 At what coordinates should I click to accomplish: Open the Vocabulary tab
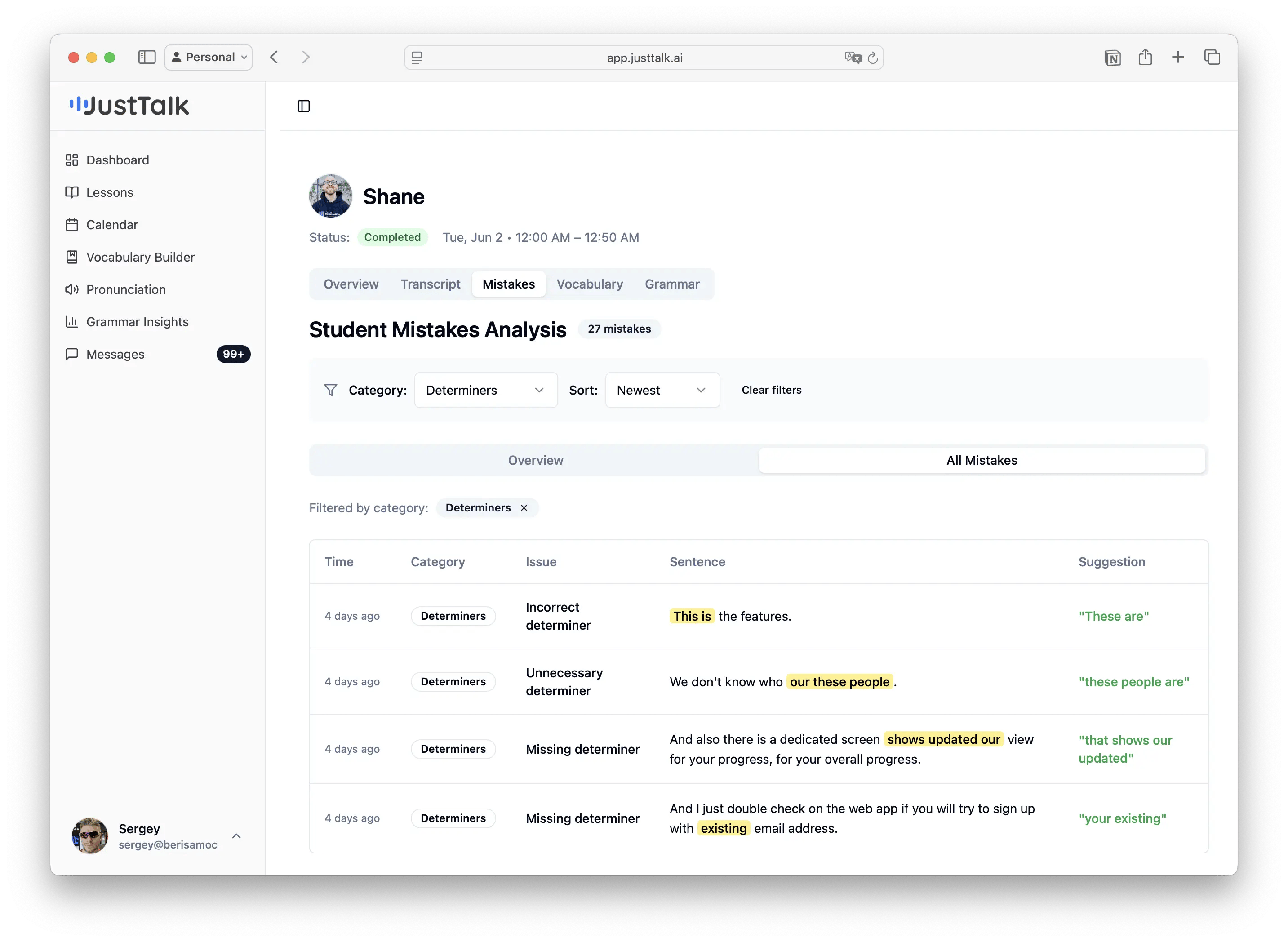pos(590,284)
